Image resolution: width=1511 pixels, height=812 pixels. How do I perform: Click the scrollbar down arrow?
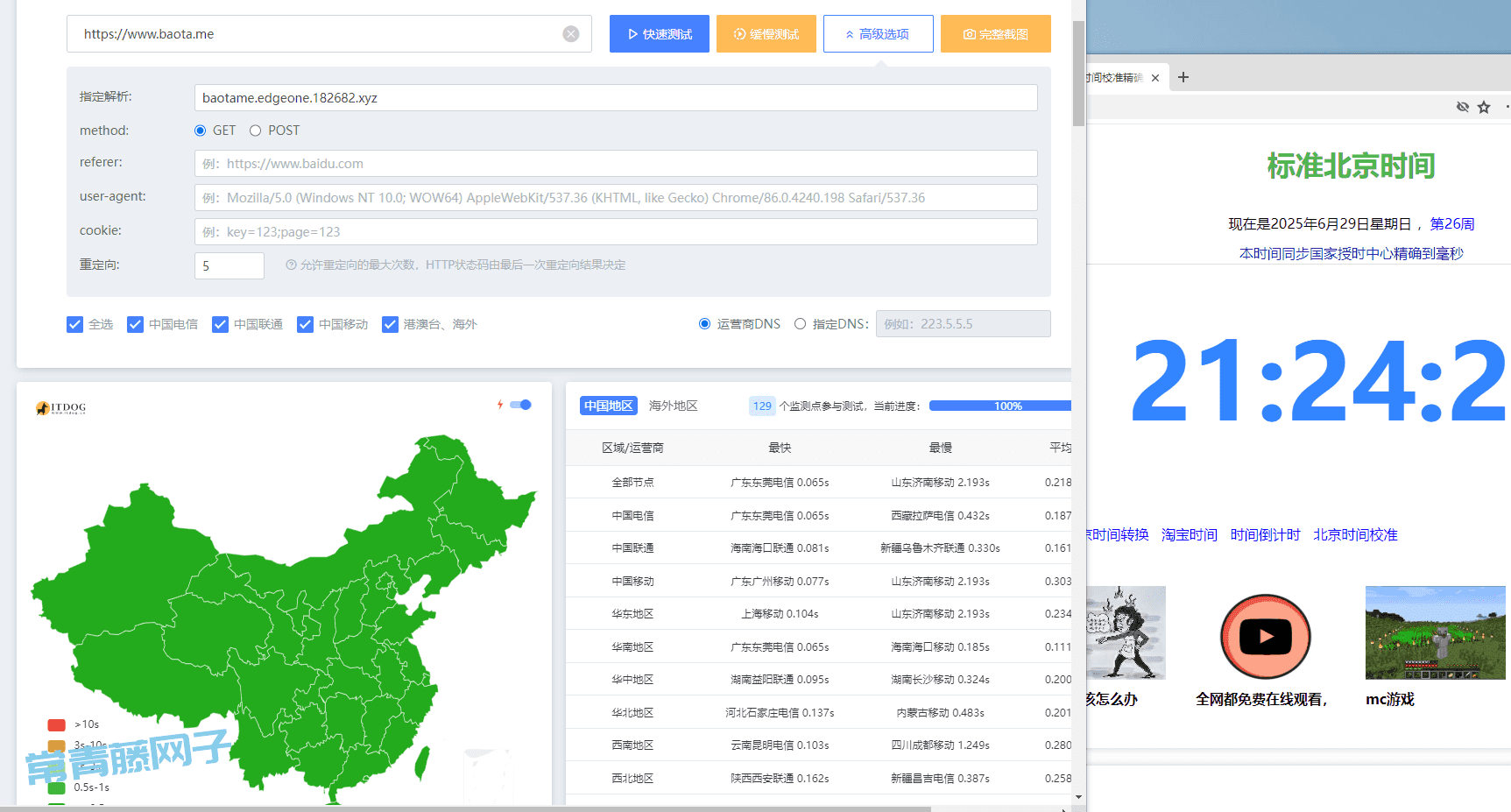[1078, 797]
